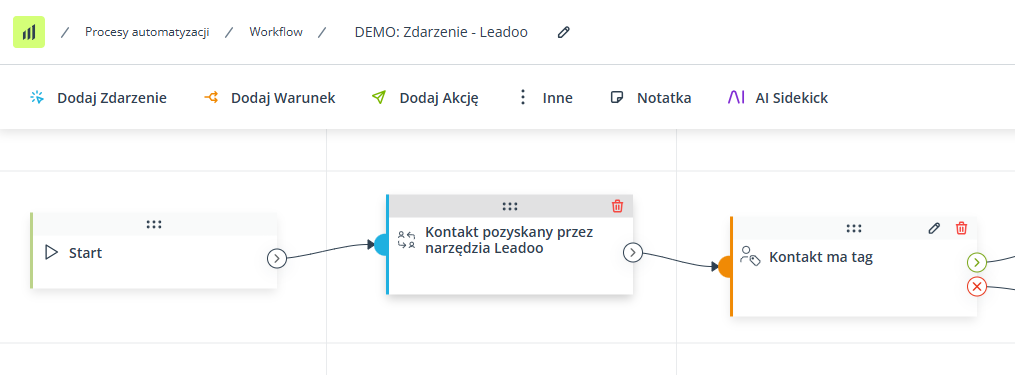This screenshot has height=375, width=1015.
Task: Click the person-with-tag icon in Kontakt ma tag
Action: coord(750,256)
